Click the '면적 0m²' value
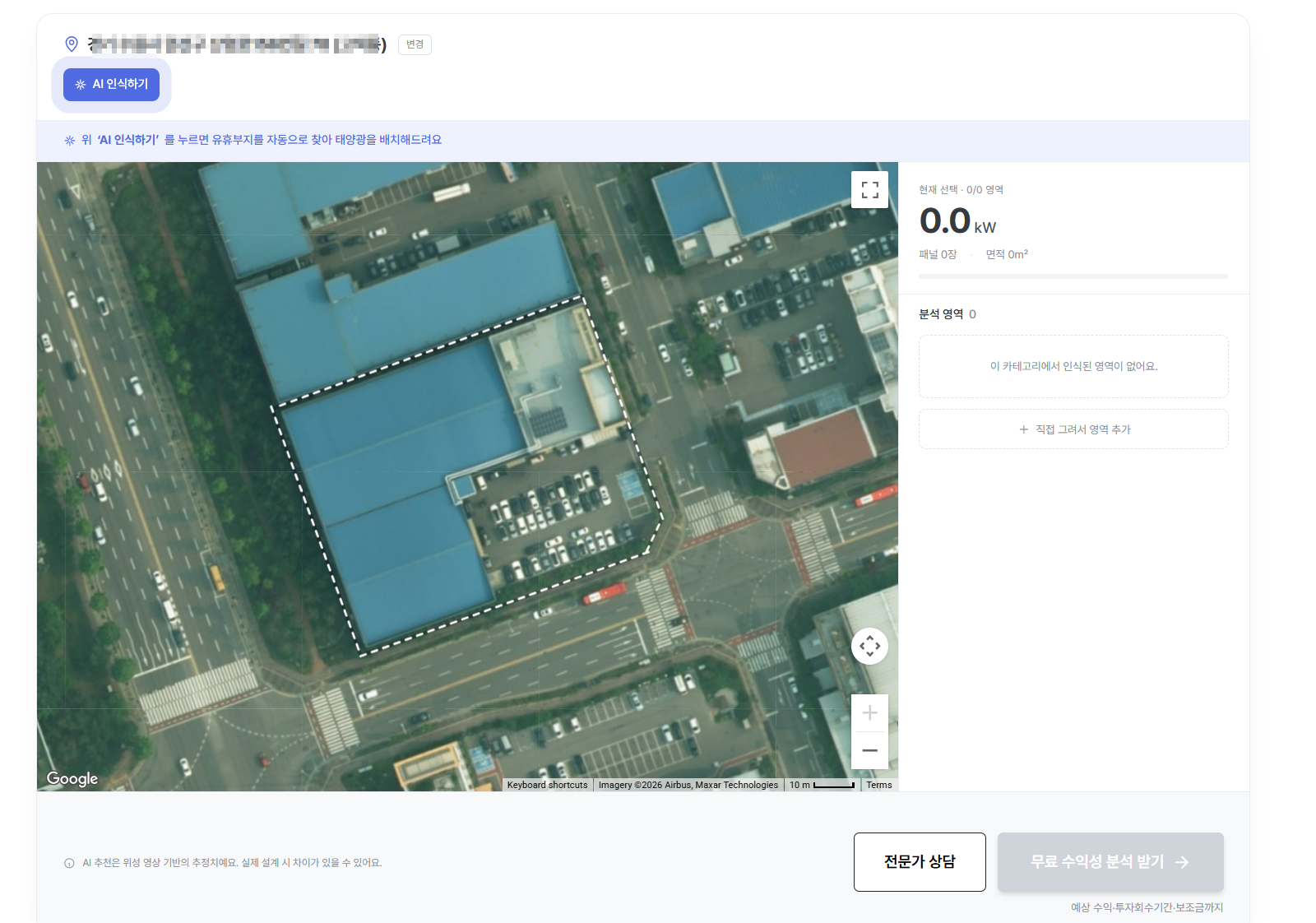 click(1007, 255)
